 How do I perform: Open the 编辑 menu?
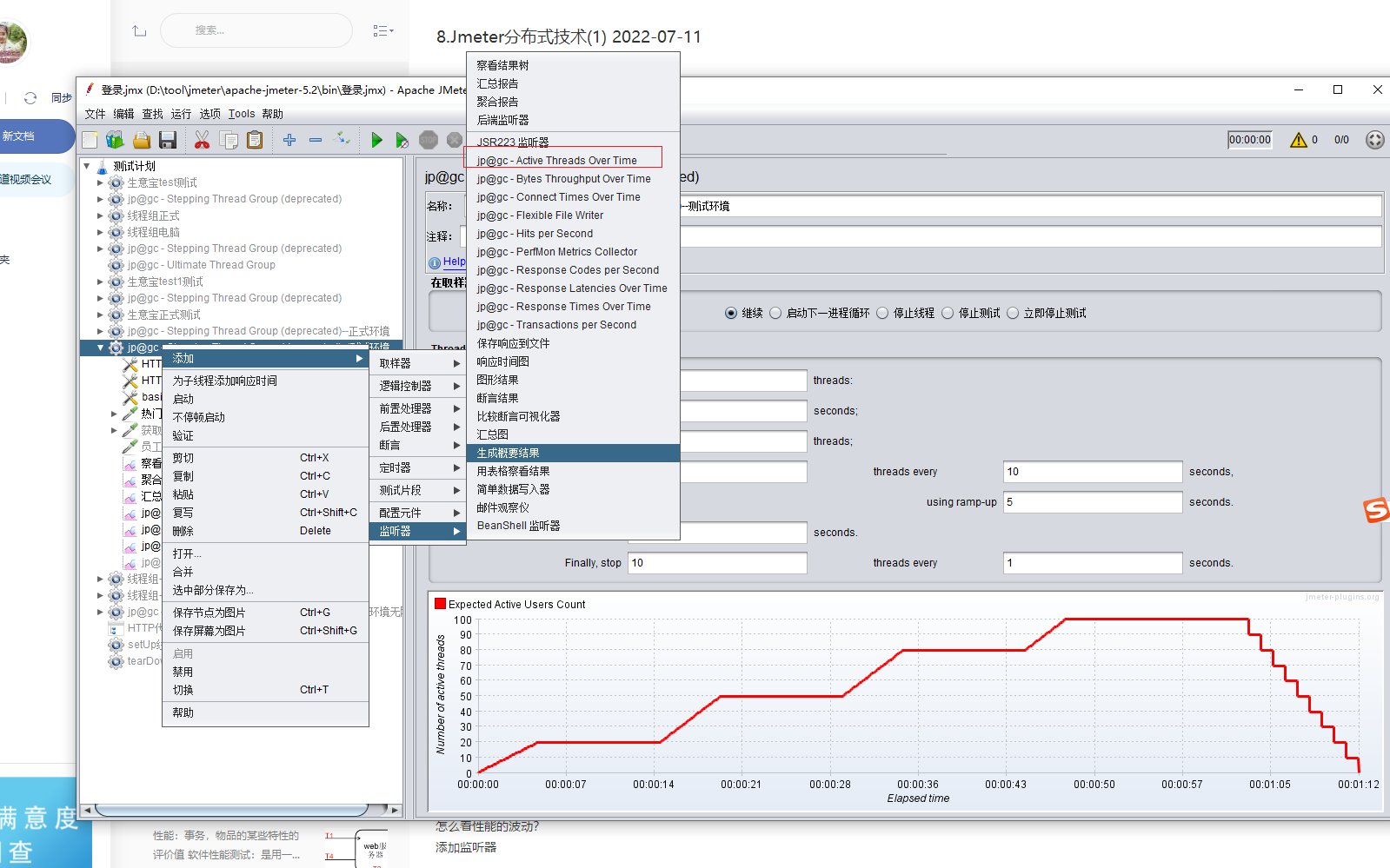pyautogui.click(x=124, y=114)
